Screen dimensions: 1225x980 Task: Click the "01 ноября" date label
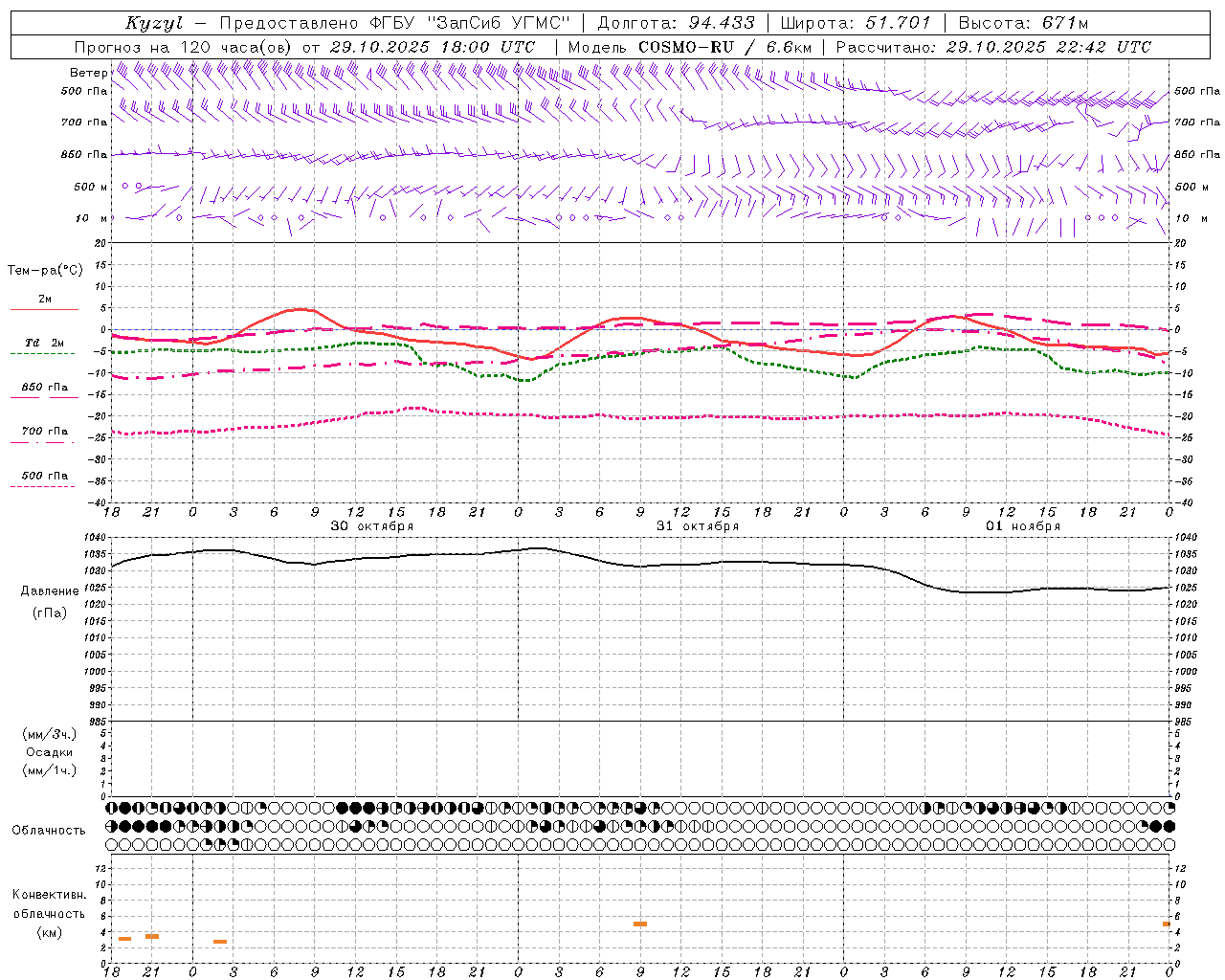coord(1023,526)
